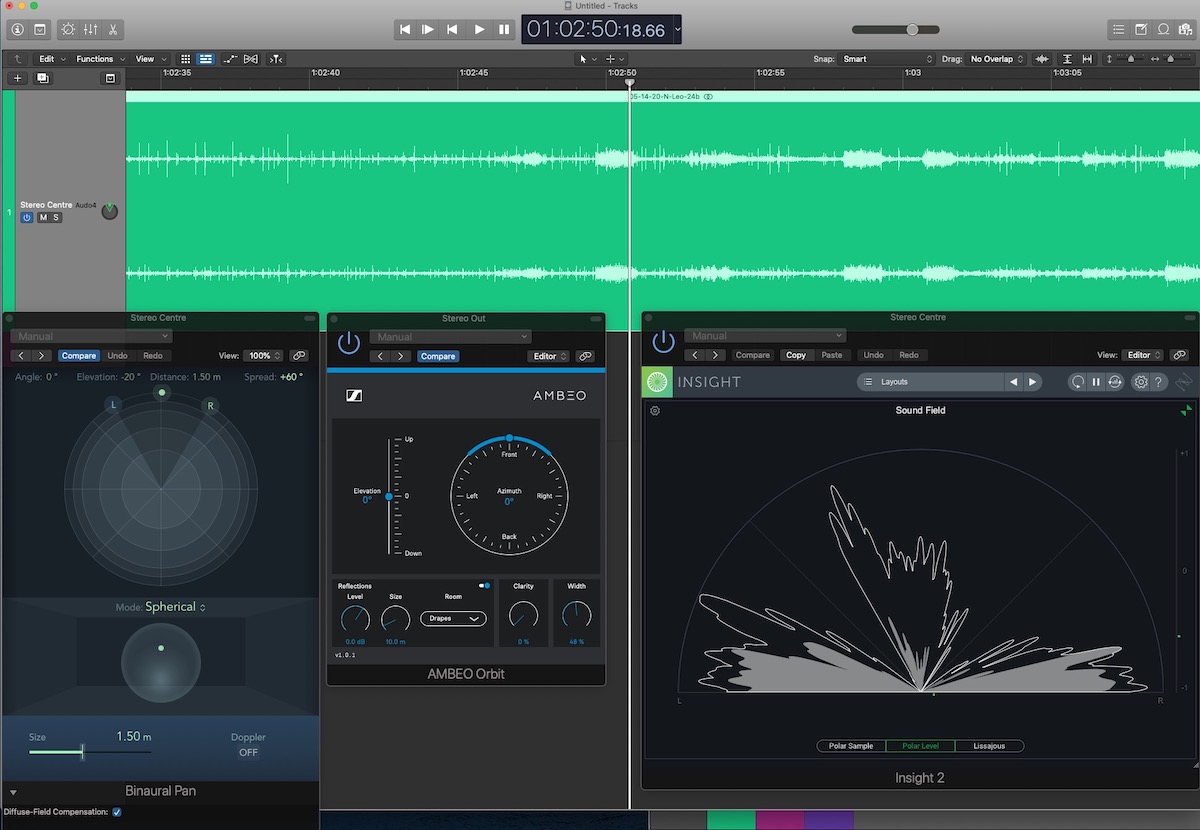Viewport: 1200px width, 830px height.
Task: Click Compare in AMBEO Orbit window
Action: [x=438, y=356]
